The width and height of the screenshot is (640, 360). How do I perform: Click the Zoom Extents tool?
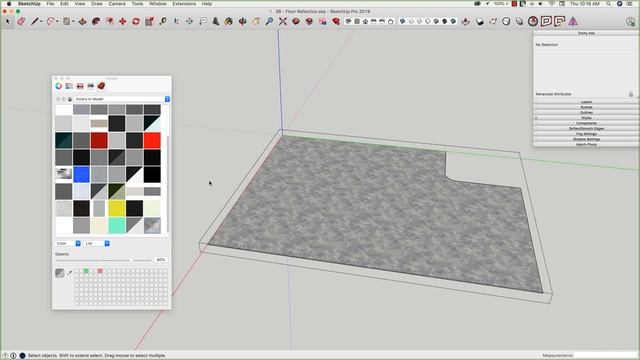pyautogui.click(x=282, y=21)
